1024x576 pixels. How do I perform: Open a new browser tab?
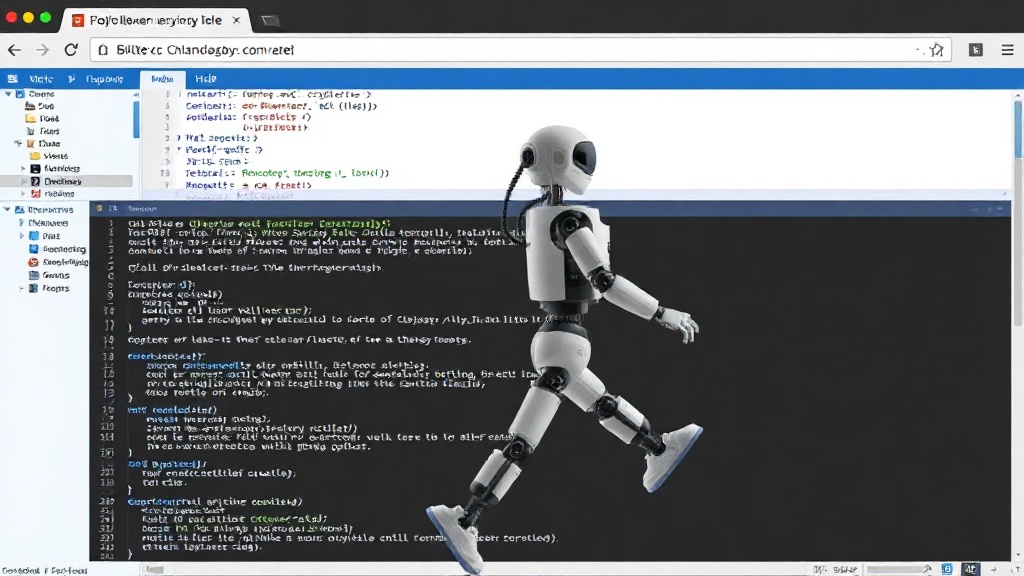click(270, 21)
